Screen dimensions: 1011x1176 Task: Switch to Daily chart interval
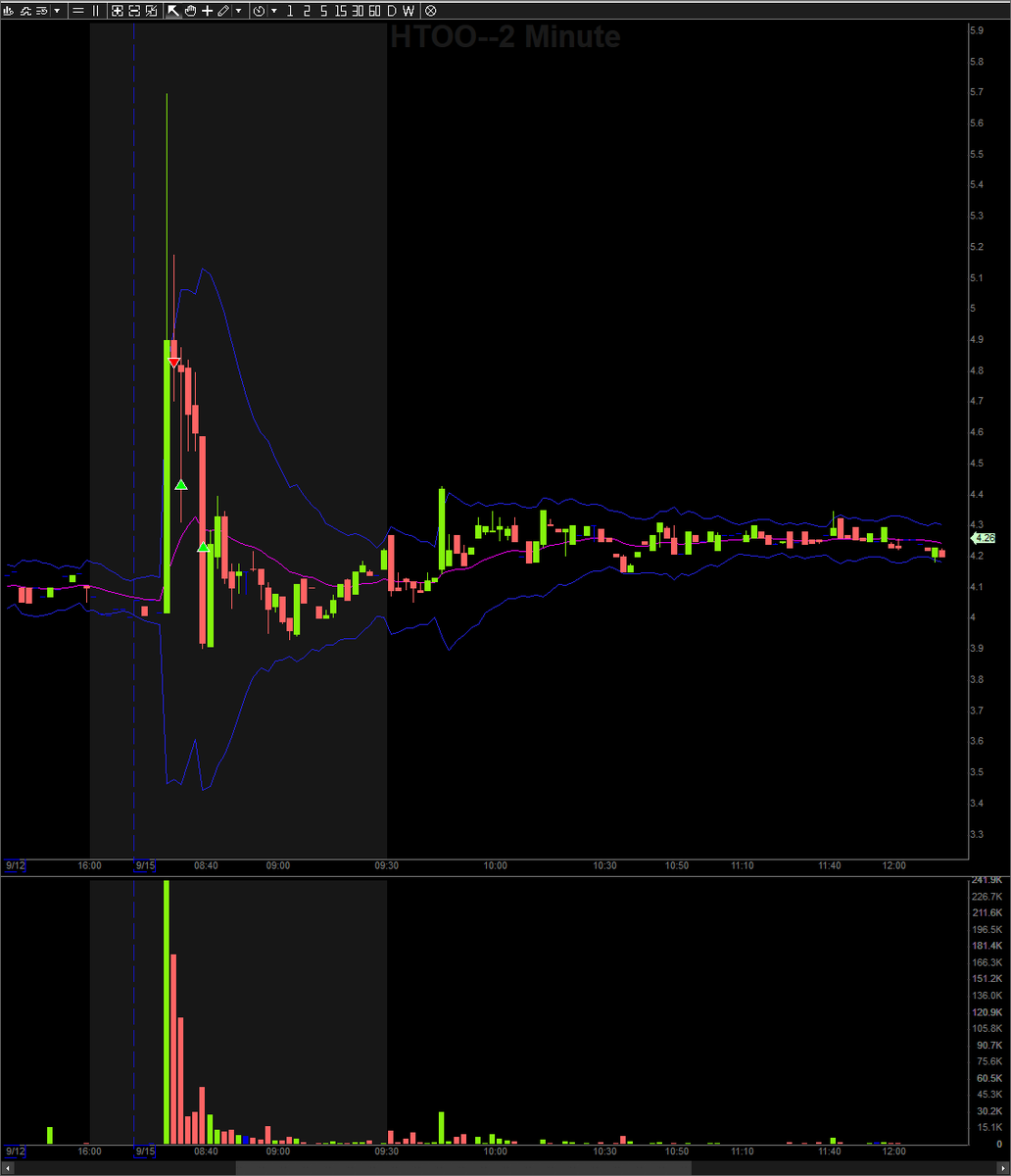pos(391,11)
